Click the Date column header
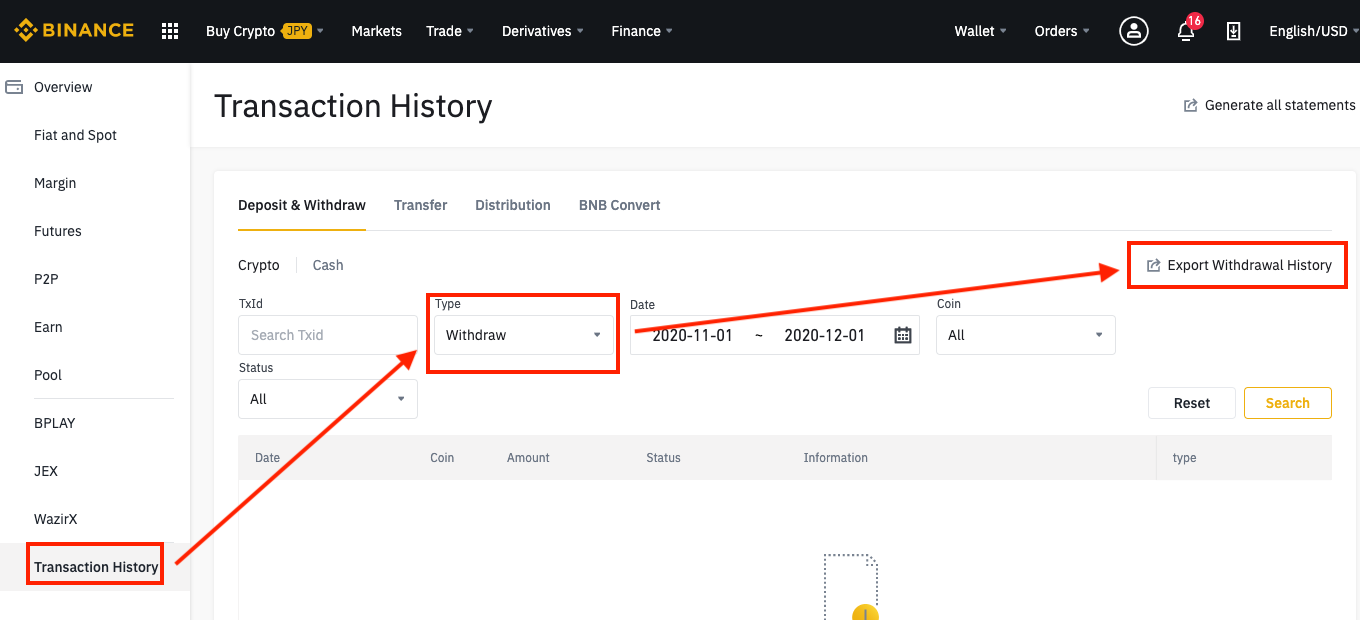The height and width of the screenshot is (620, 1360). pos(267,458)
